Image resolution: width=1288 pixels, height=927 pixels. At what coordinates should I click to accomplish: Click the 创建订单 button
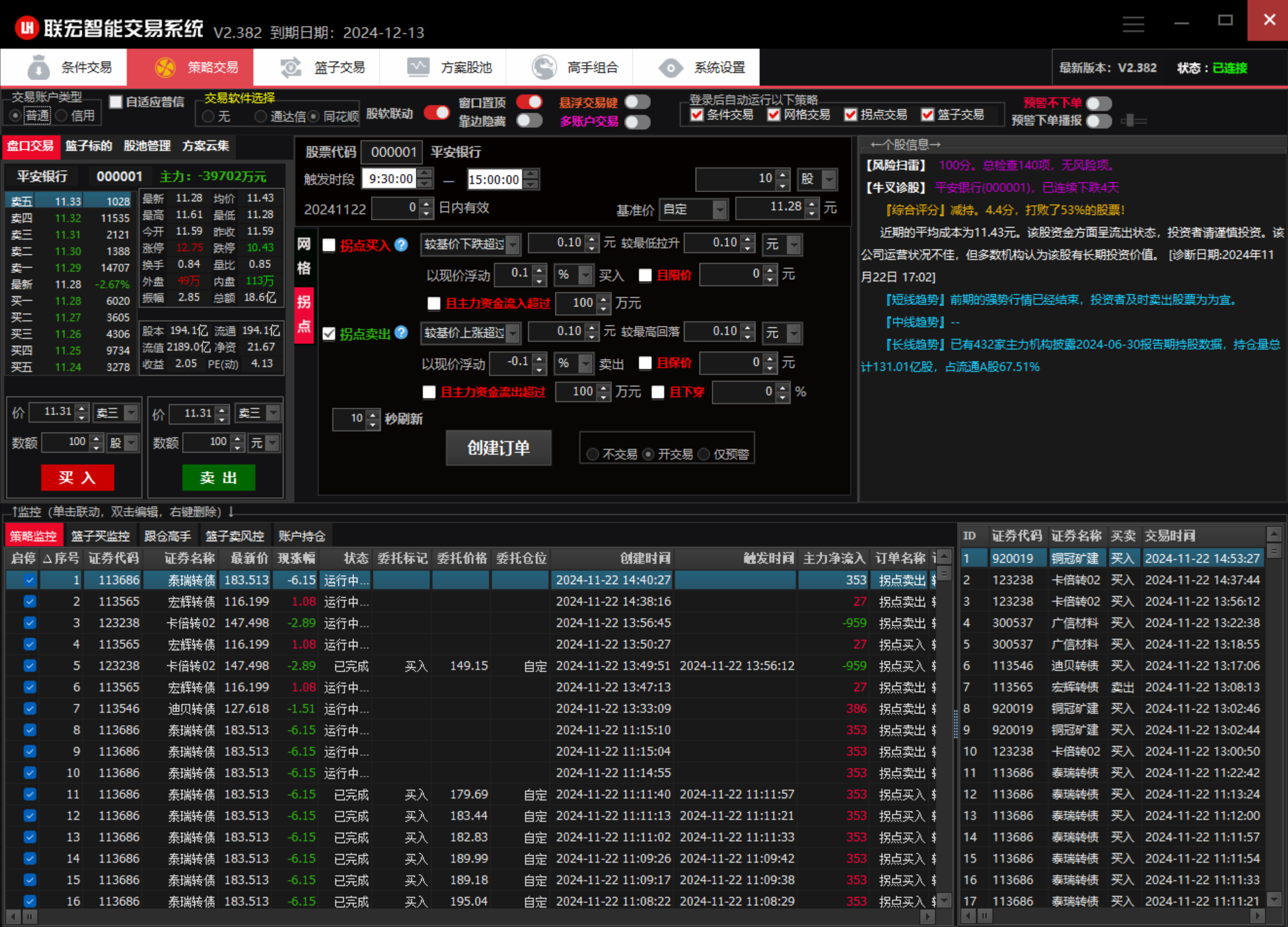pos(498,448)
